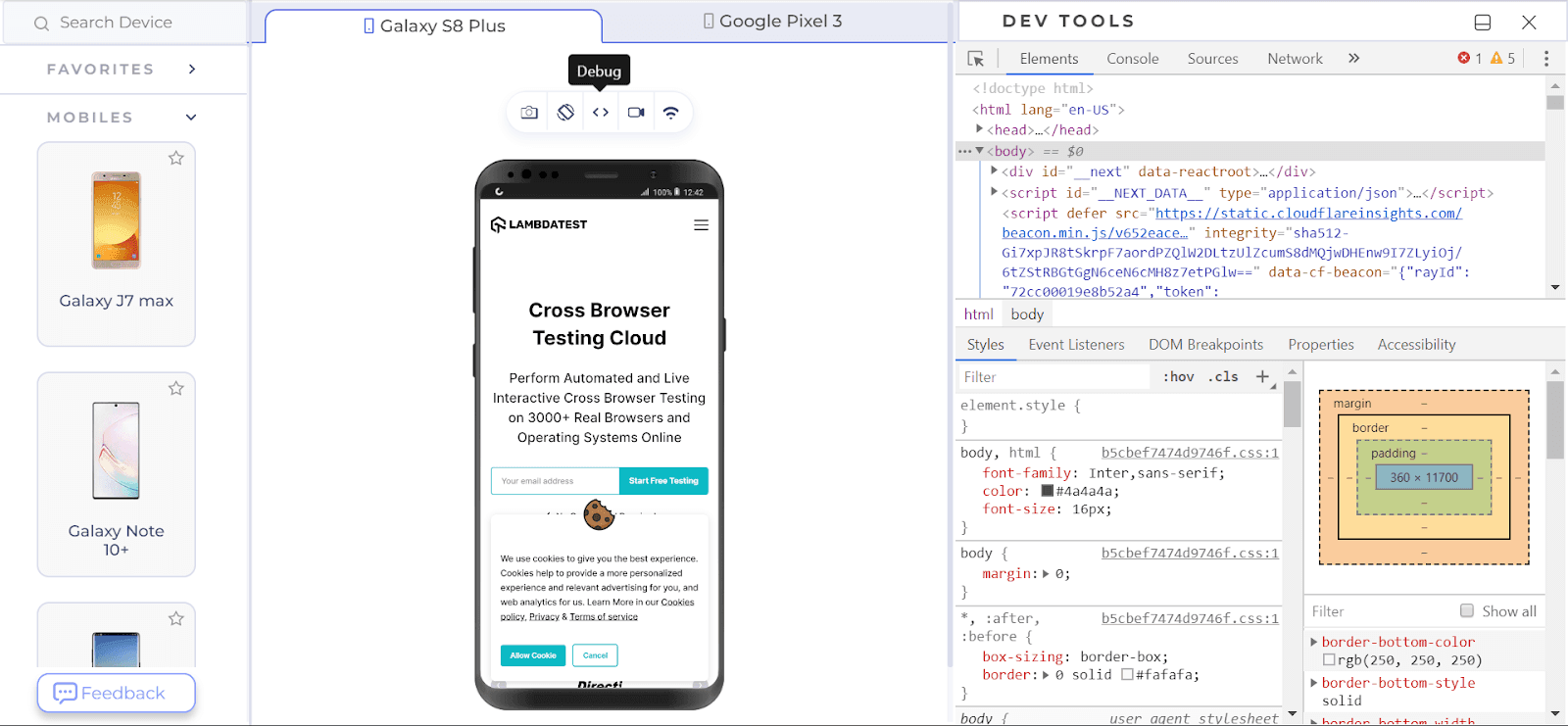Expand the margin shorthand value
The width and height of the screenshot is (1568, 726).
(x=1046, y=574)
